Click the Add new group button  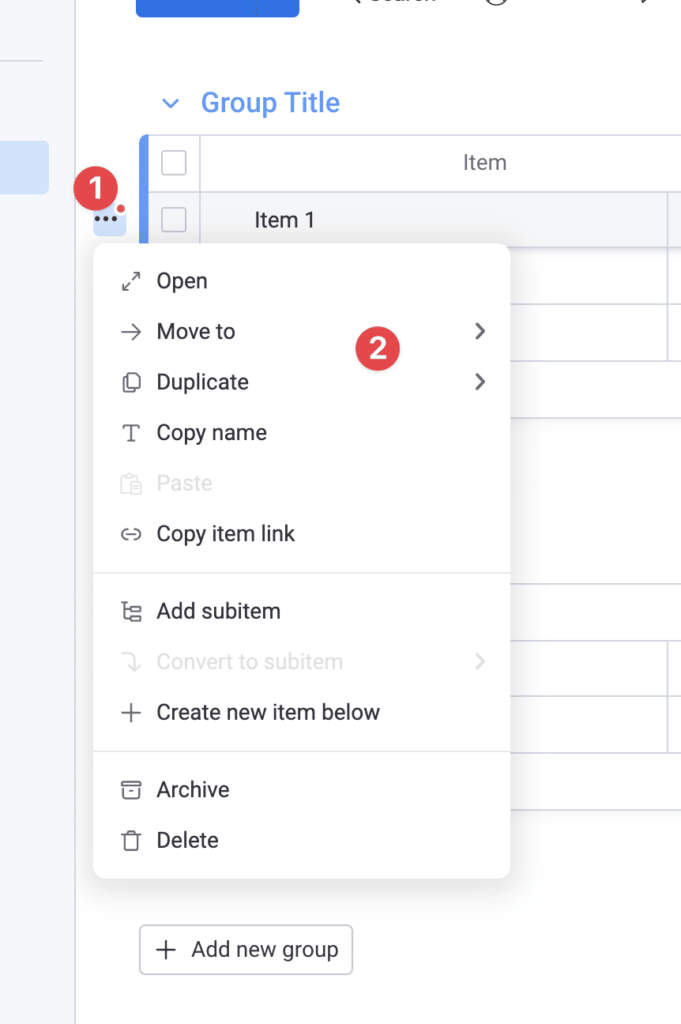point(246,950)
